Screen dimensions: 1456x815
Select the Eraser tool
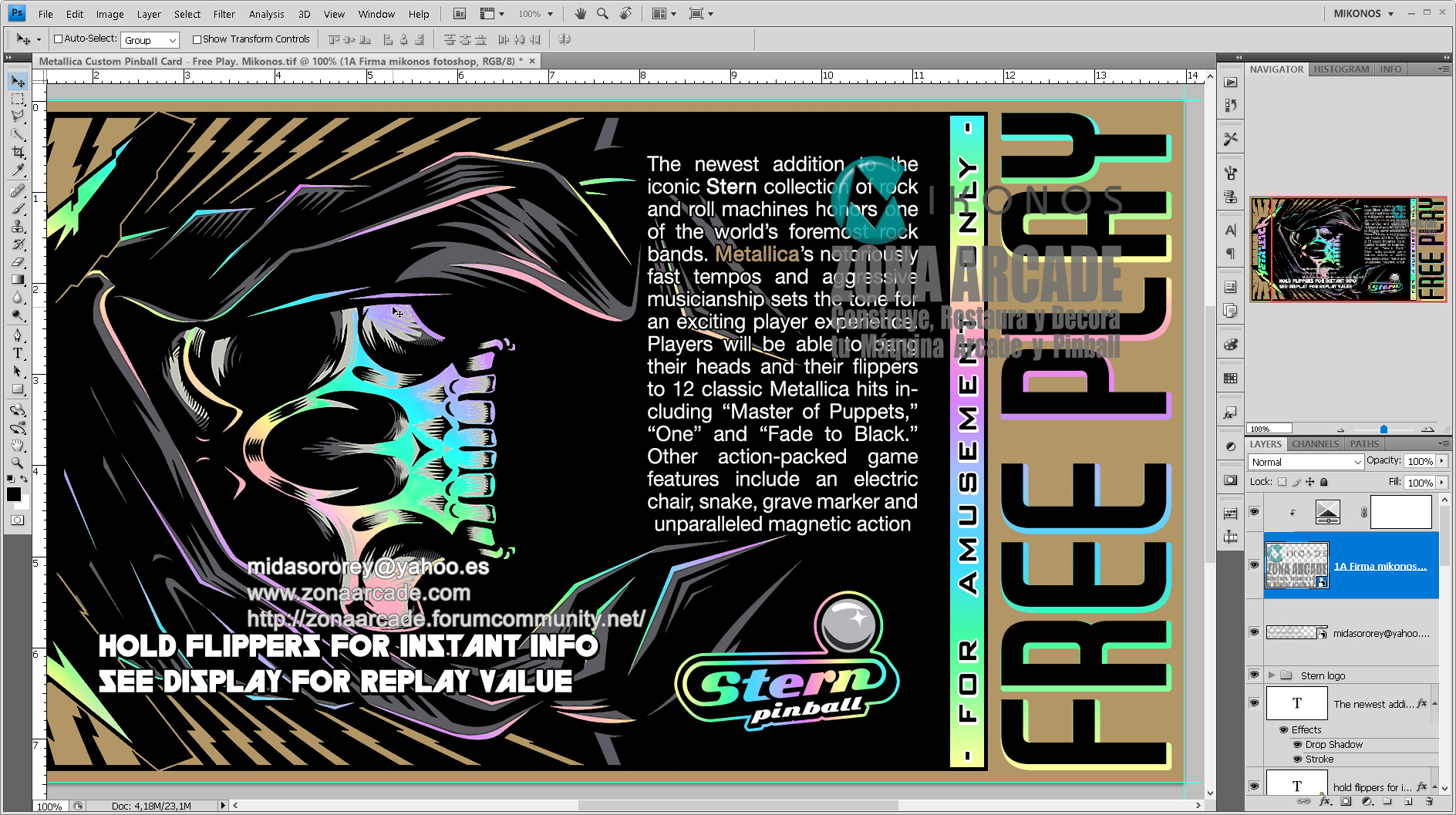(x=18, y=262)
